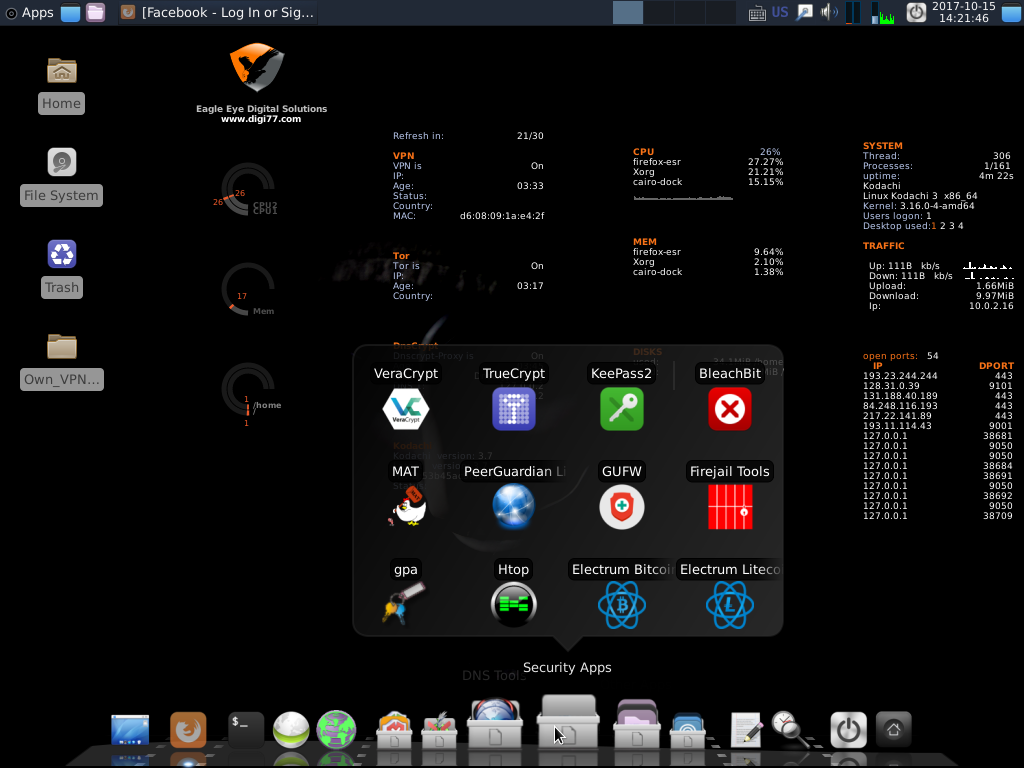Click the www.digi77.com text
The image size is (1024, 768).
point(261,119)
